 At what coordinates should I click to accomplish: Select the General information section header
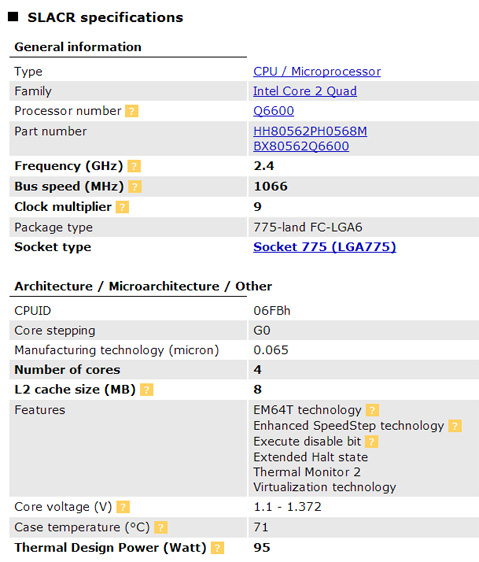click(x=78, y=47)
